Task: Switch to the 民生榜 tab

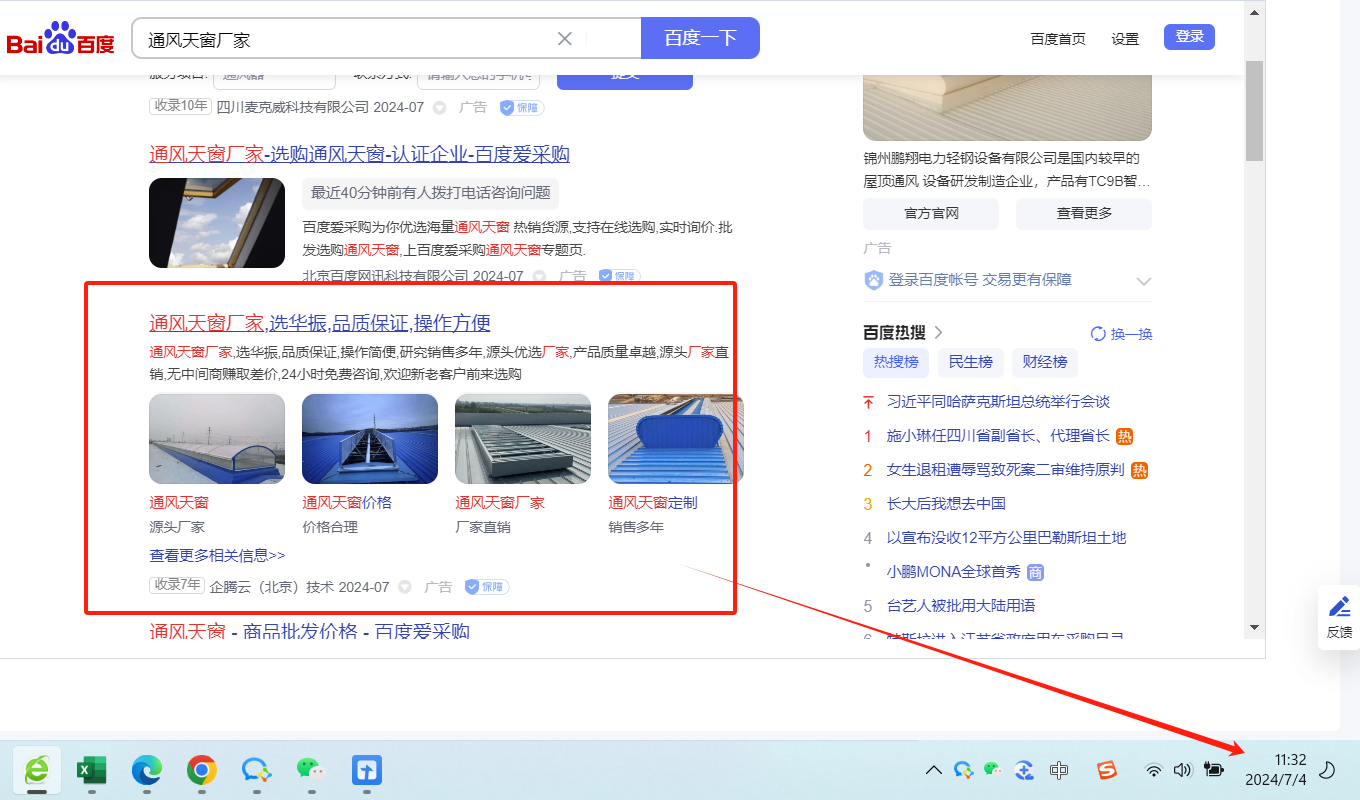Action: 970,362
